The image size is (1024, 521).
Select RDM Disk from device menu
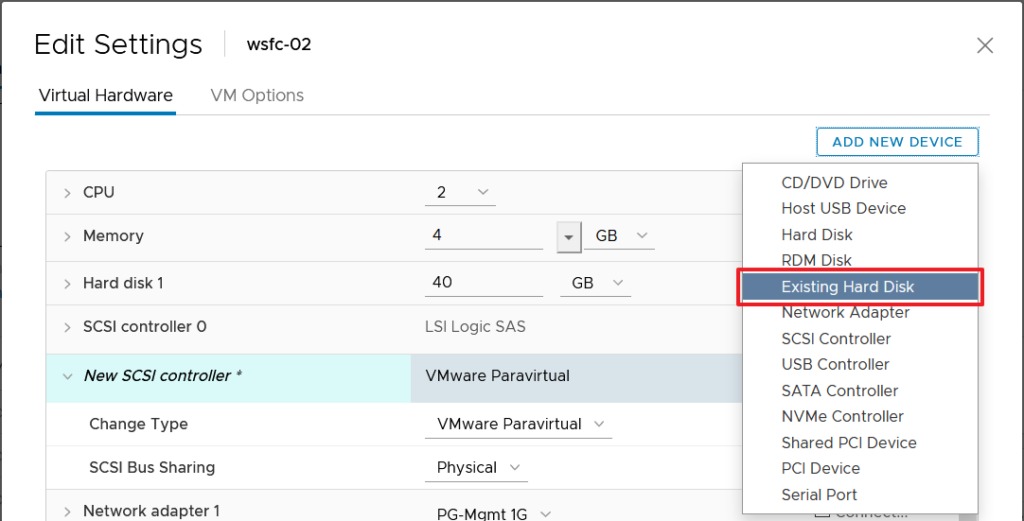(816, 261)
